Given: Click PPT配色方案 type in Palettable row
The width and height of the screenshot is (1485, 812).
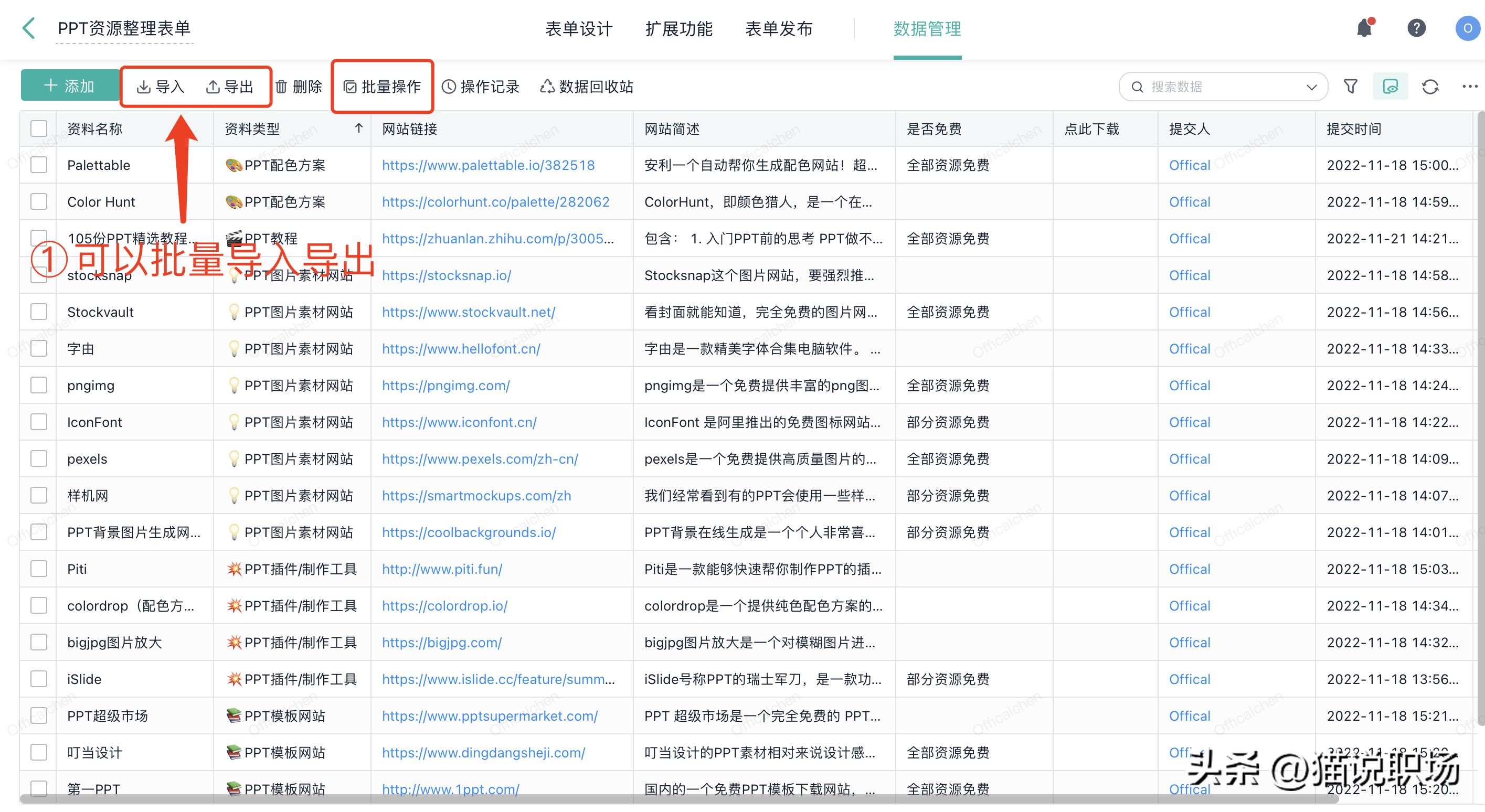Looking at the screenshot, I should pos(275,165).
